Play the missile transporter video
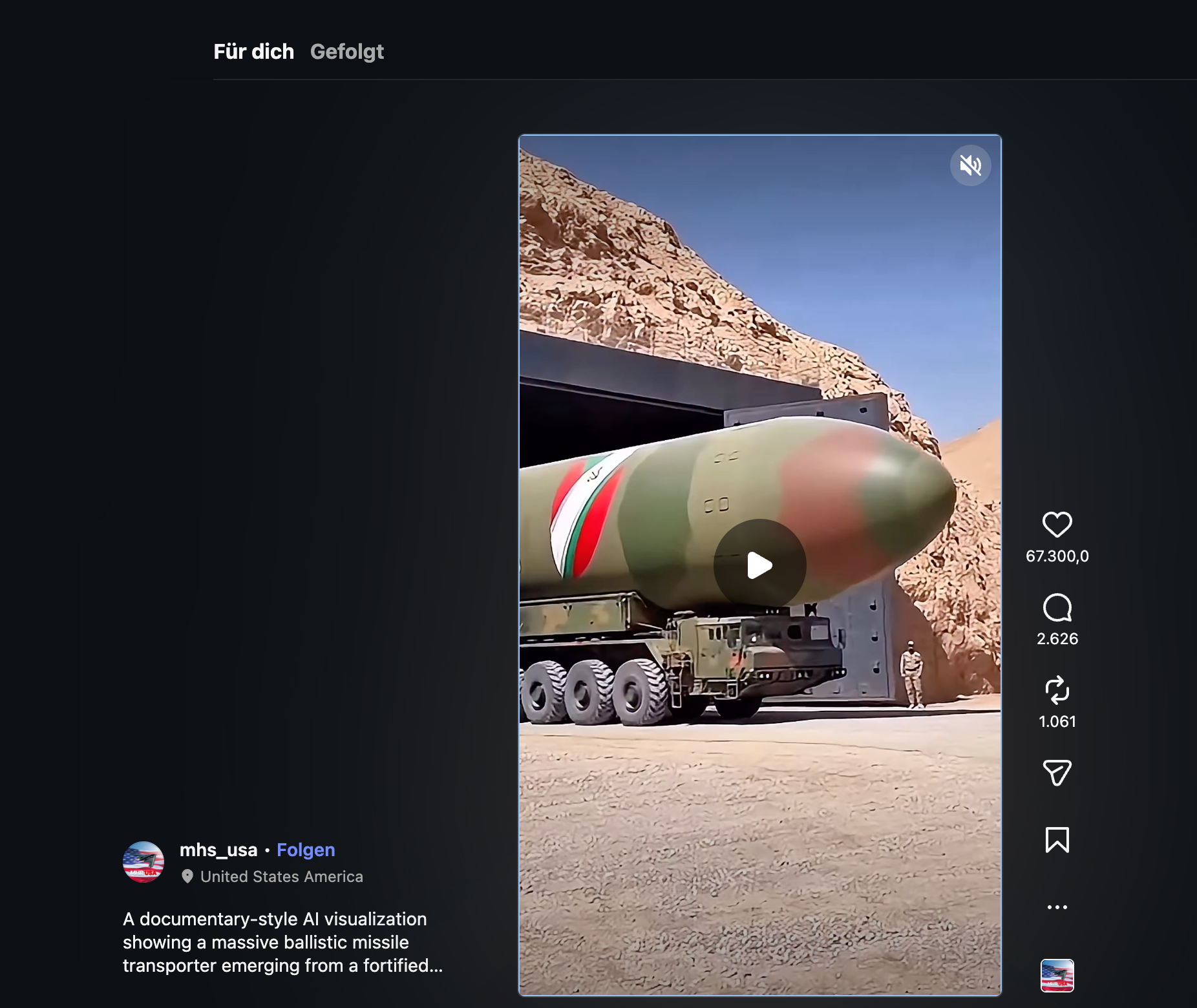This screenshot has width=1197, height=1008. coord(759,565)
